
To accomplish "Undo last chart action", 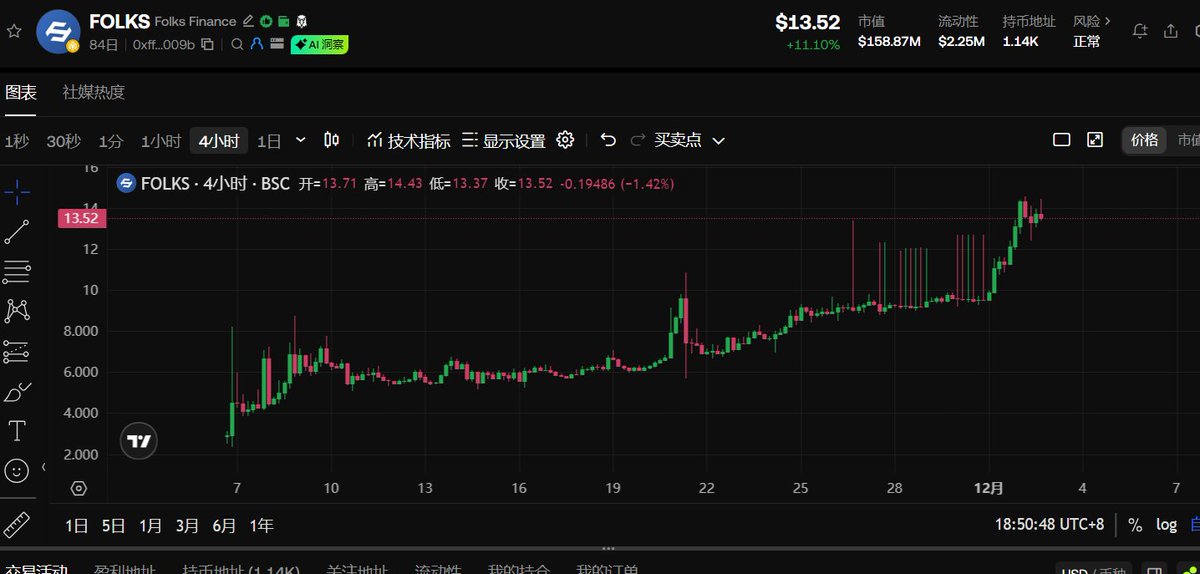I will point(608,140).
